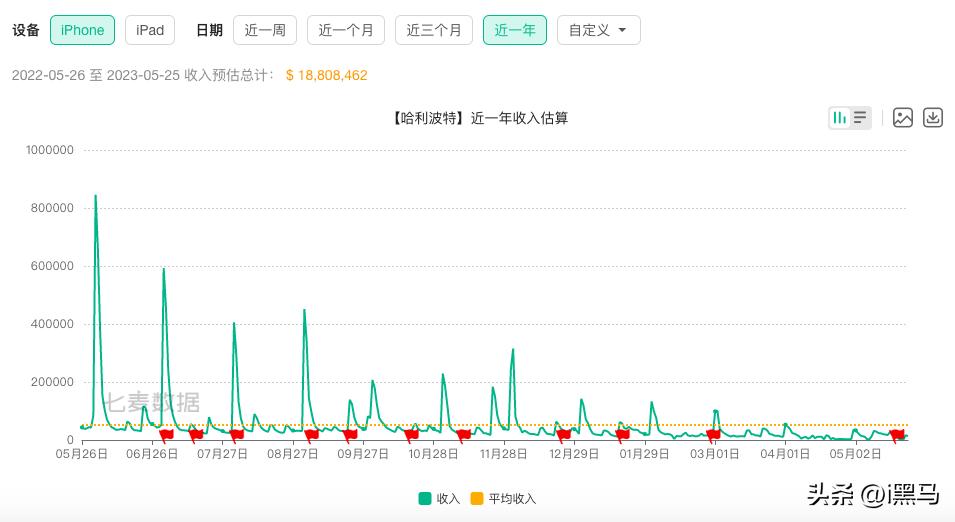Choose the 近一个月 date range
This screenshot has width=955, height=522.
click(346, 30)
